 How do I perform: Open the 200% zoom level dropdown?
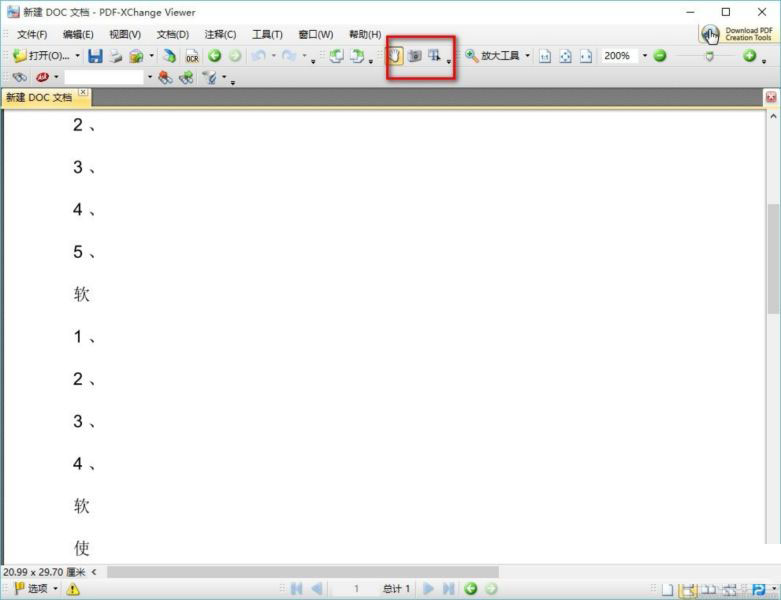pyautogui.click(x=645, y=56)
